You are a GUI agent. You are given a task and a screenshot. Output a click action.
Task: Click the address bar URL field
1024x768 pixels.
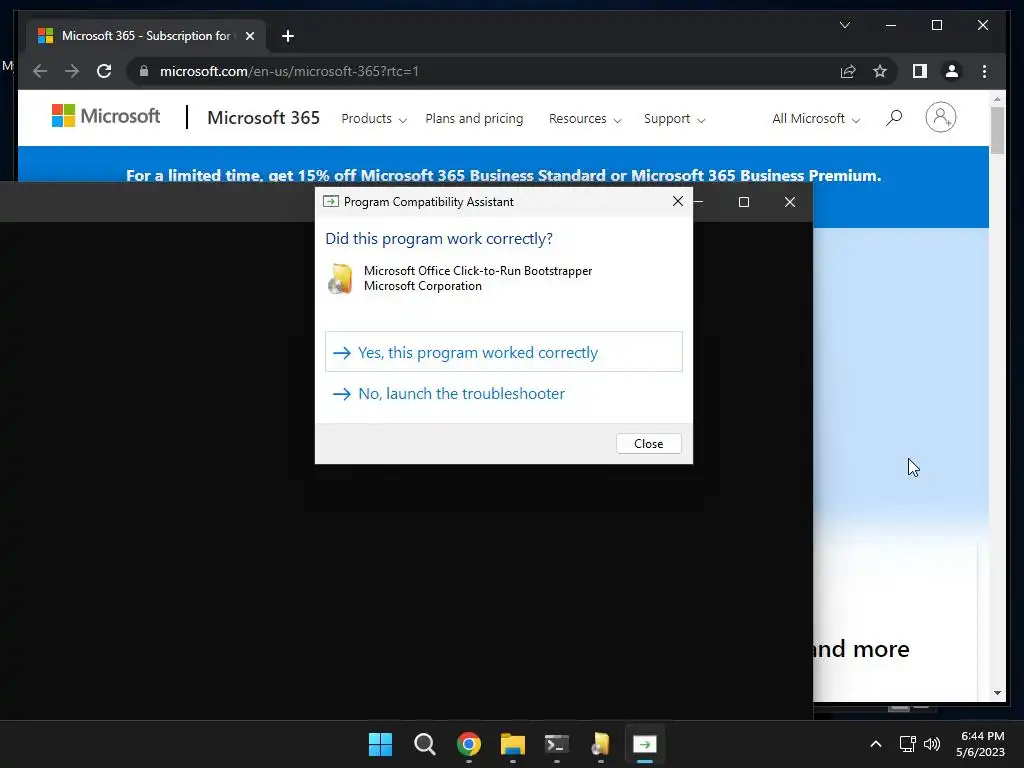pyautogui.click(x=483, y=71)
